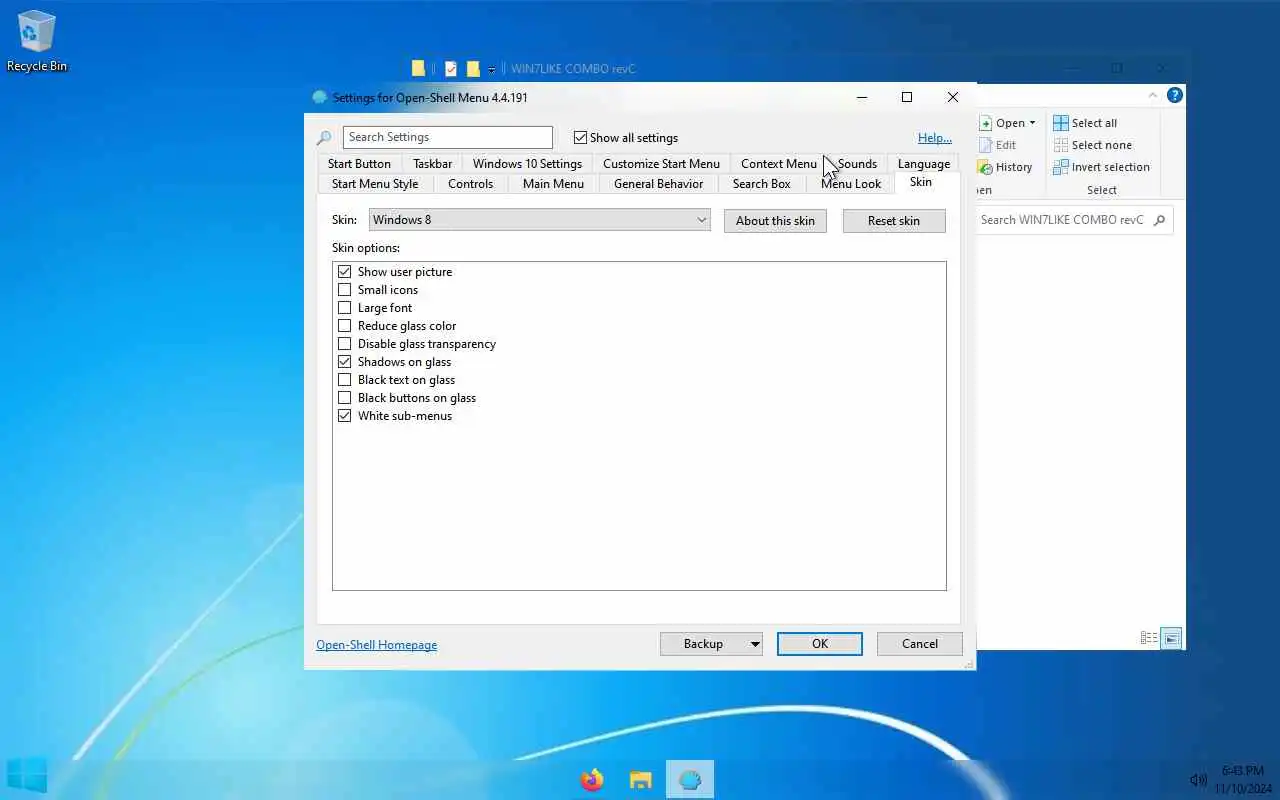Image resolution: width=1280 pixels, height=800 pixels.
Task: Switch Explorer to large icons view
Action: [1171, 638]
